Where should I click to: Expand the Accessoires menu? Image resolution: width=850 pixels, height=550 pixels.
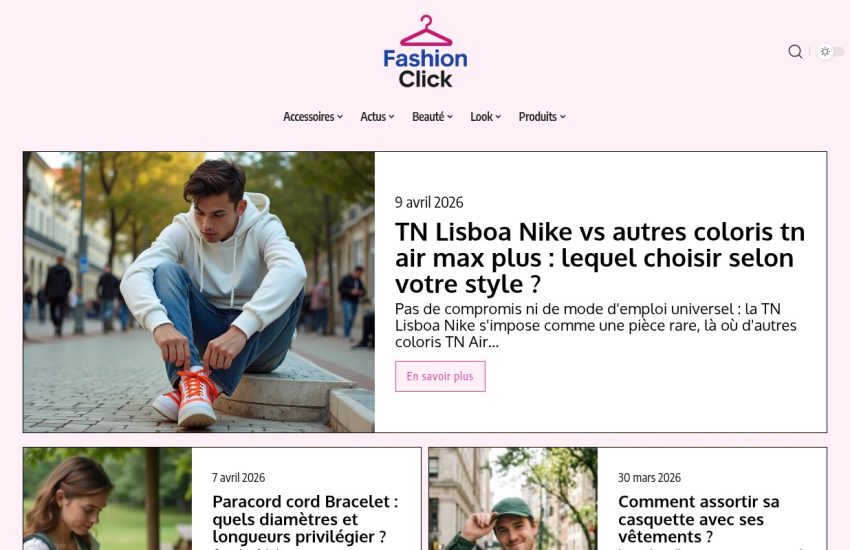coord(313,117)
